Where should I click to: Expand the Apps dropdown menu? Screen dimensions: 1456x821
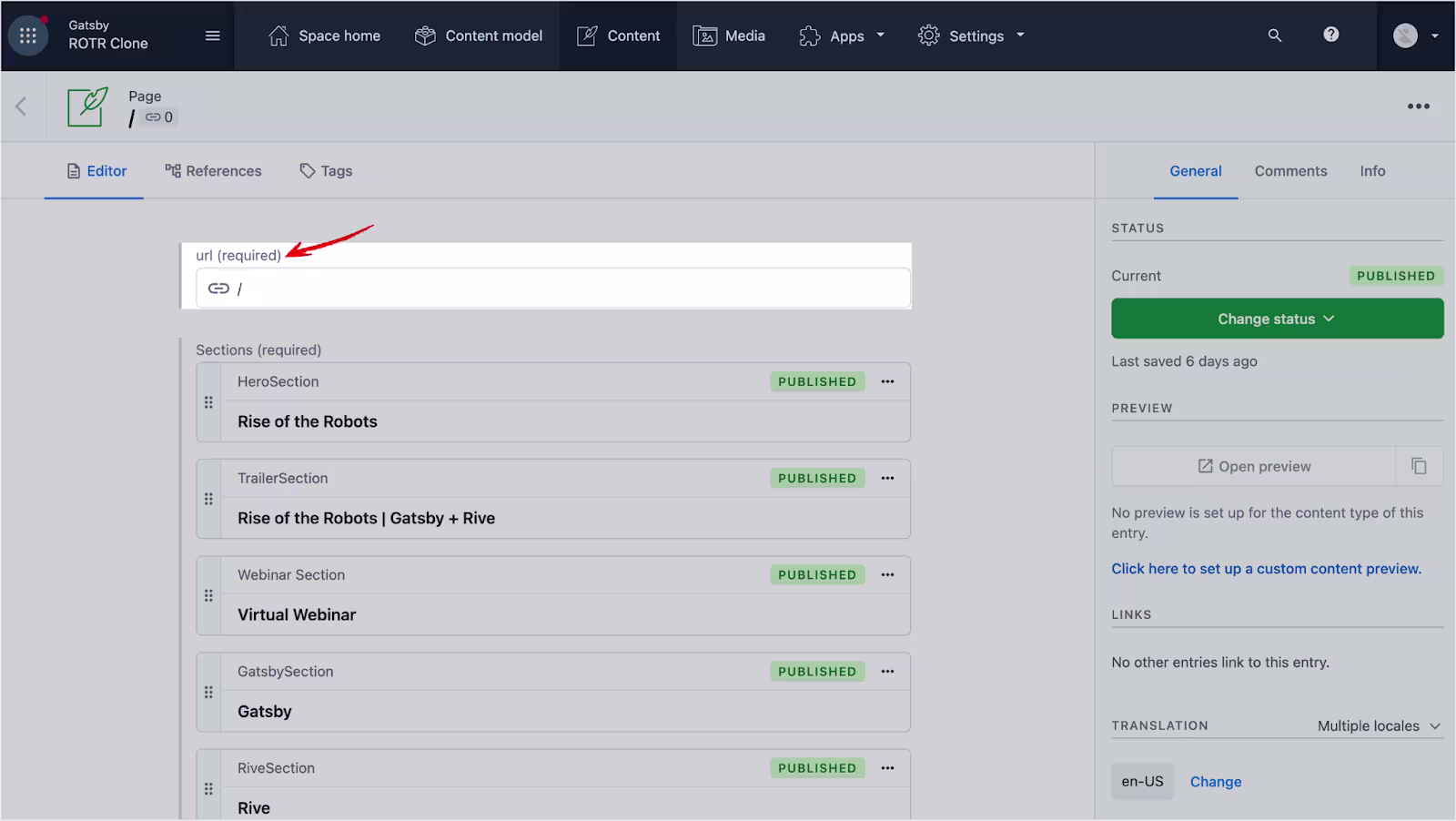[842, 35]
